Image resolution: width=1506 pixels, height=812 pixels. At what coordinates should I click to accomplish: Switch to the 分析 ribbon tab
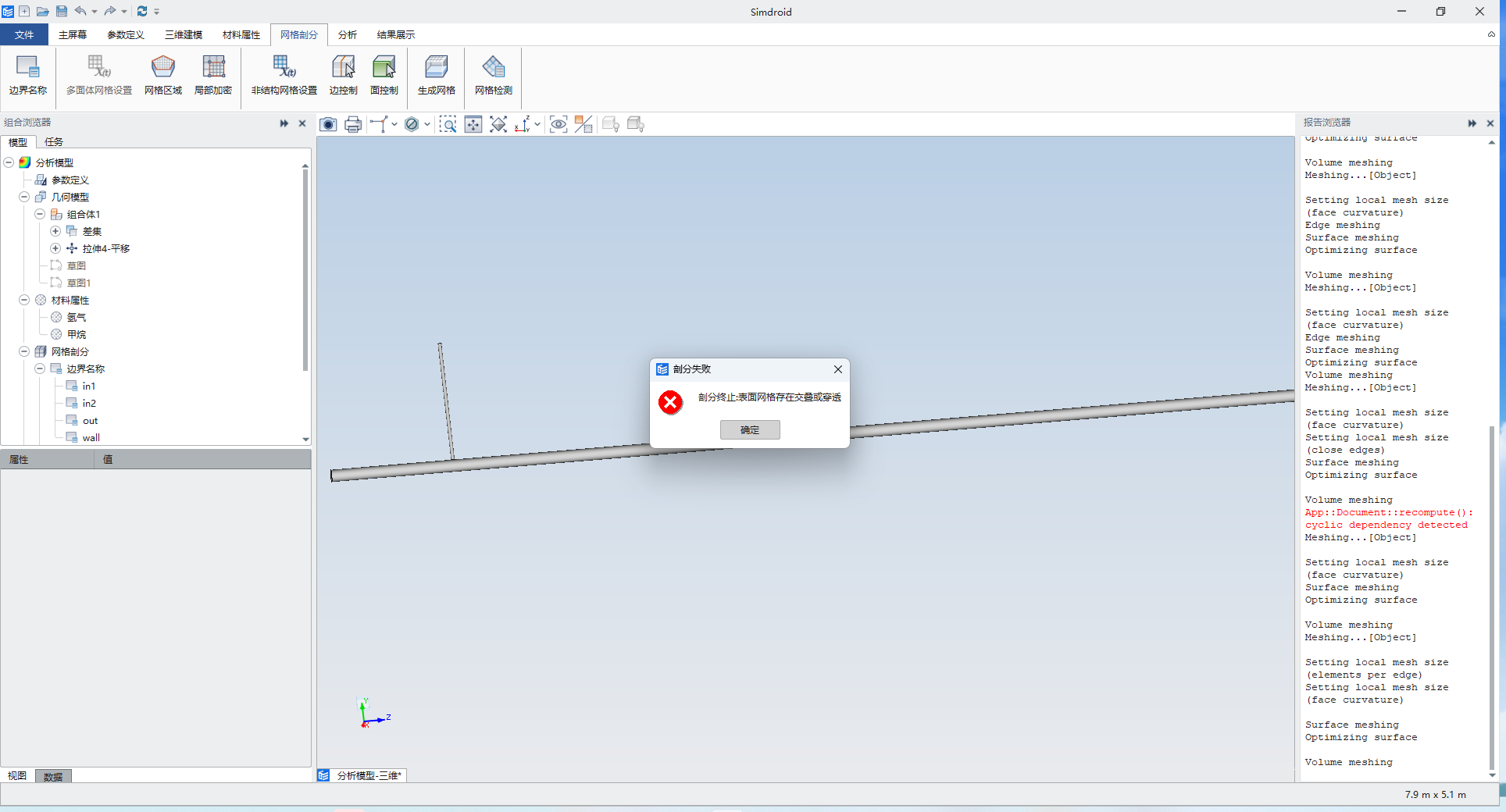(x=348, y=34)
